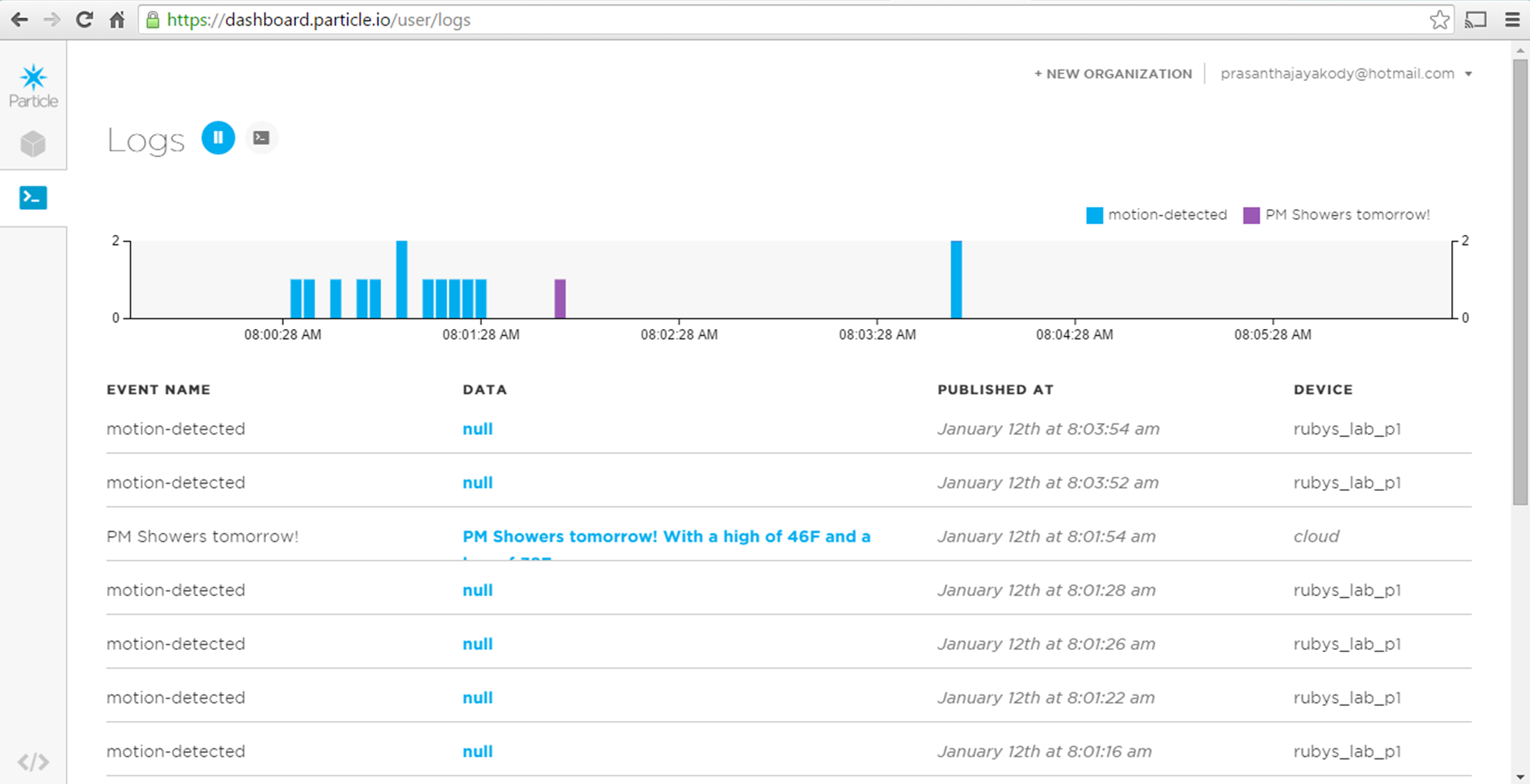Screen dimensions: 1530x784
Task: Click the + NEW ORGANIZATION link
Action: tap(1113, 74)
